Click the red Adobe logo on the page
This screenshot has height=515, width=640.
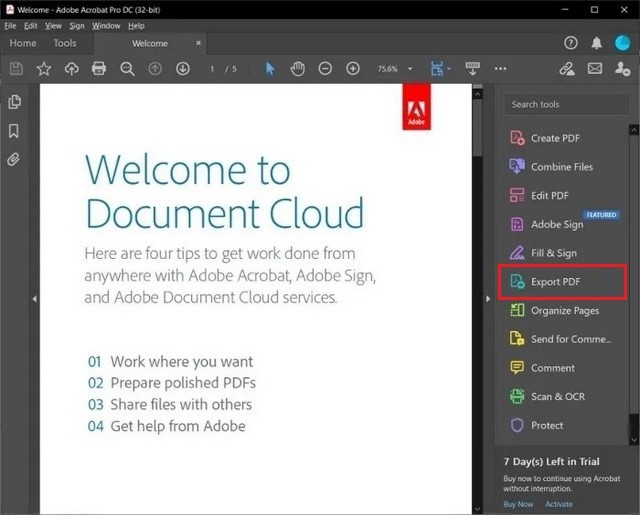click(x=416, y=107)
